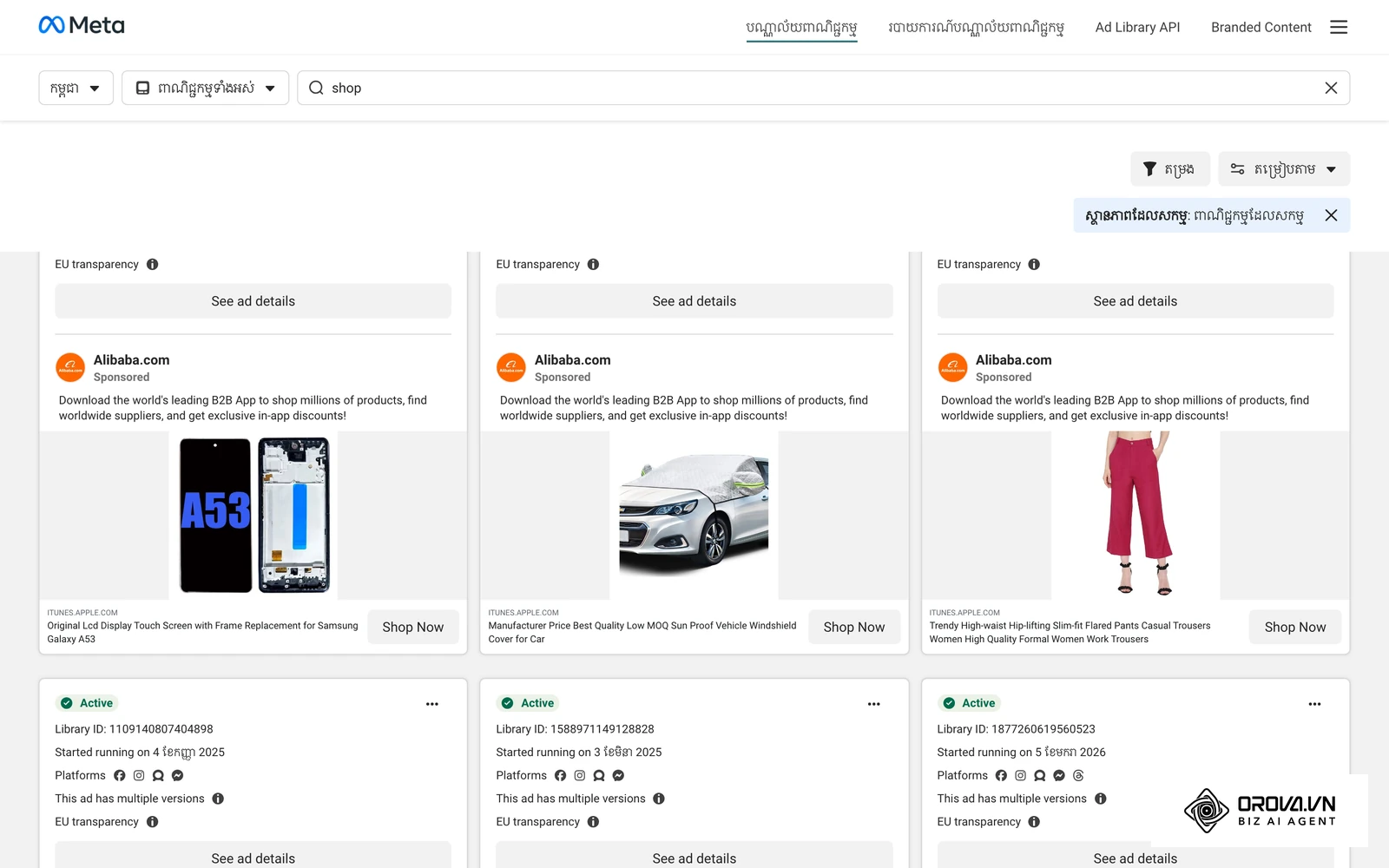Click Facebook platform icon on ad 1109140807404898

[x=120, y=775]
